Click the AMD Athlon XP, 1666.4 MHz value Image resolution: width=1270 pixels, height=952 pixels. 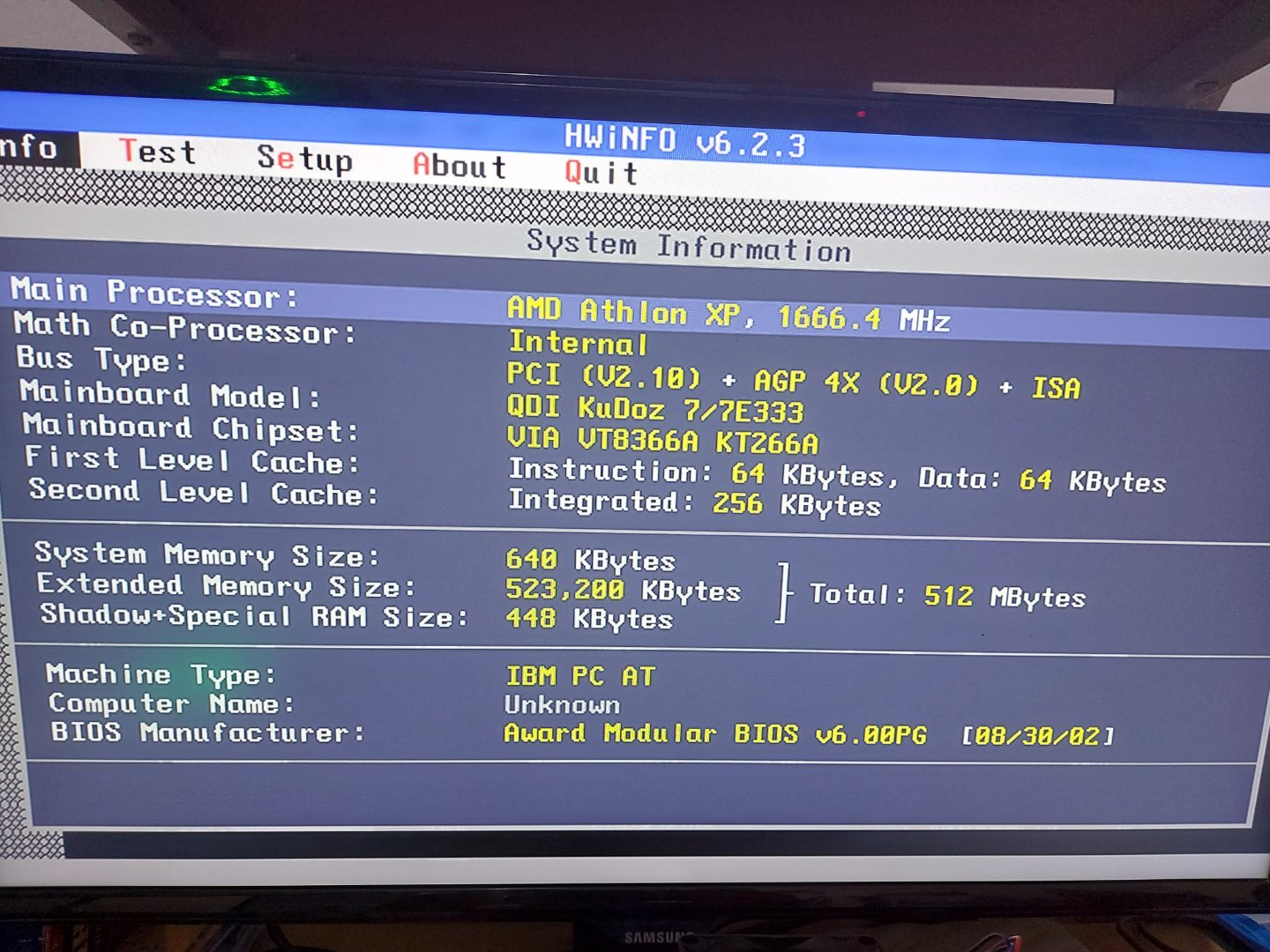(x=728, y=315)
